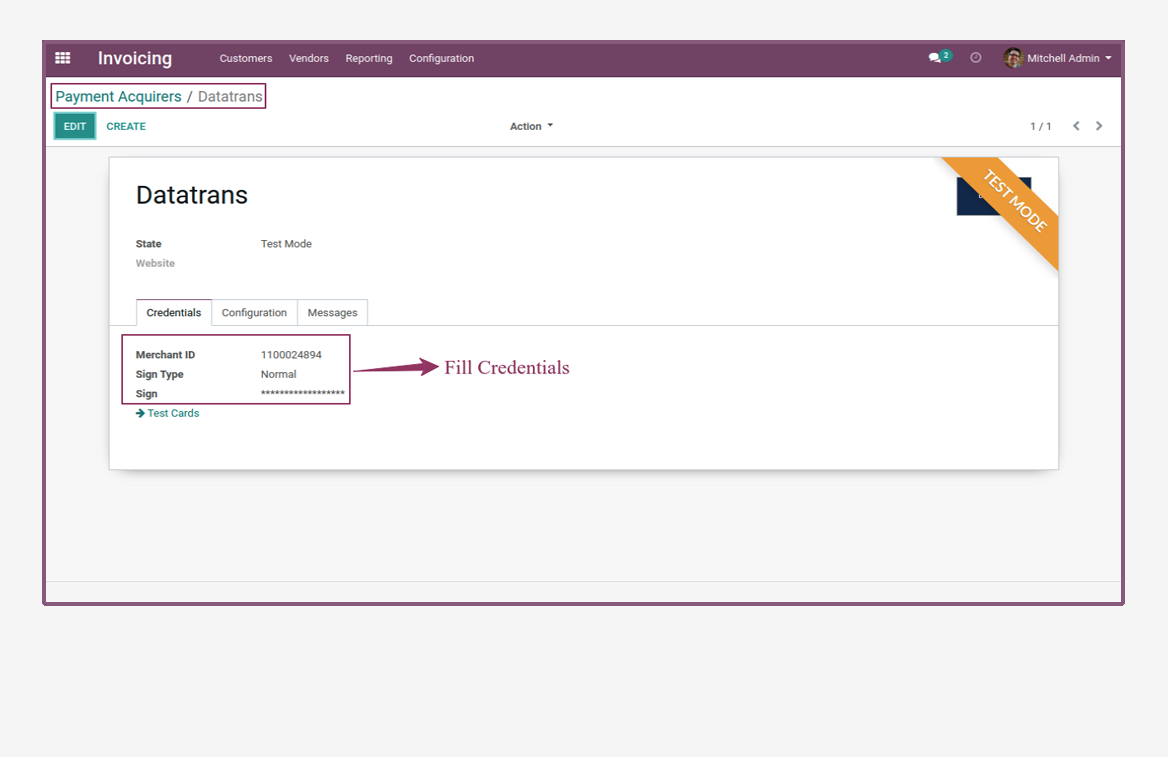The height and width of the screenshot is (757, 1168).
Task: Open the conversations chat icon
Action: tap(935, 58)
